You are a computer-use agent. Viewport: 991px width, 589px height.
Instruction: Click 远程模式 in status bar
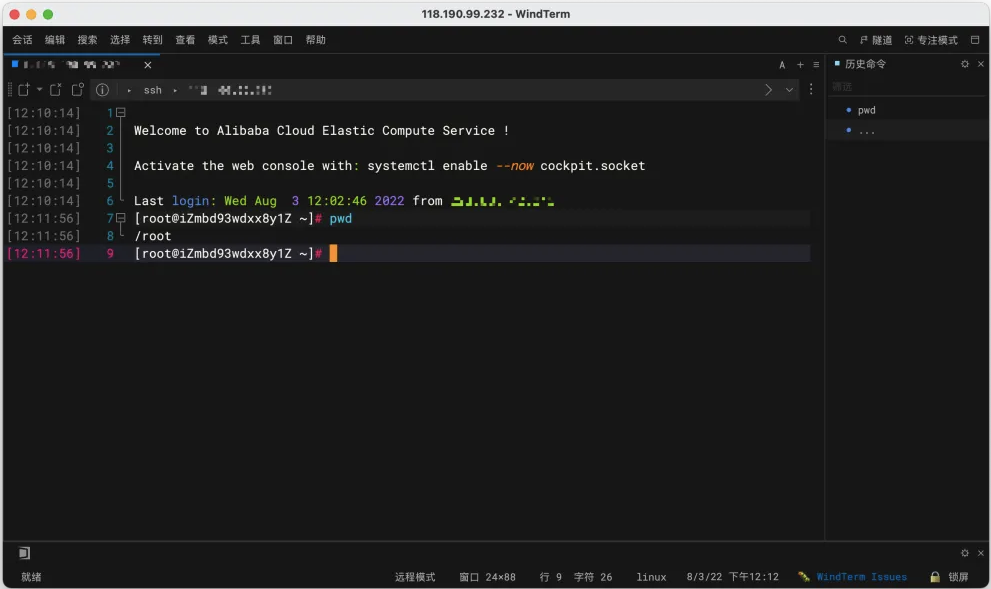(415, 577)
